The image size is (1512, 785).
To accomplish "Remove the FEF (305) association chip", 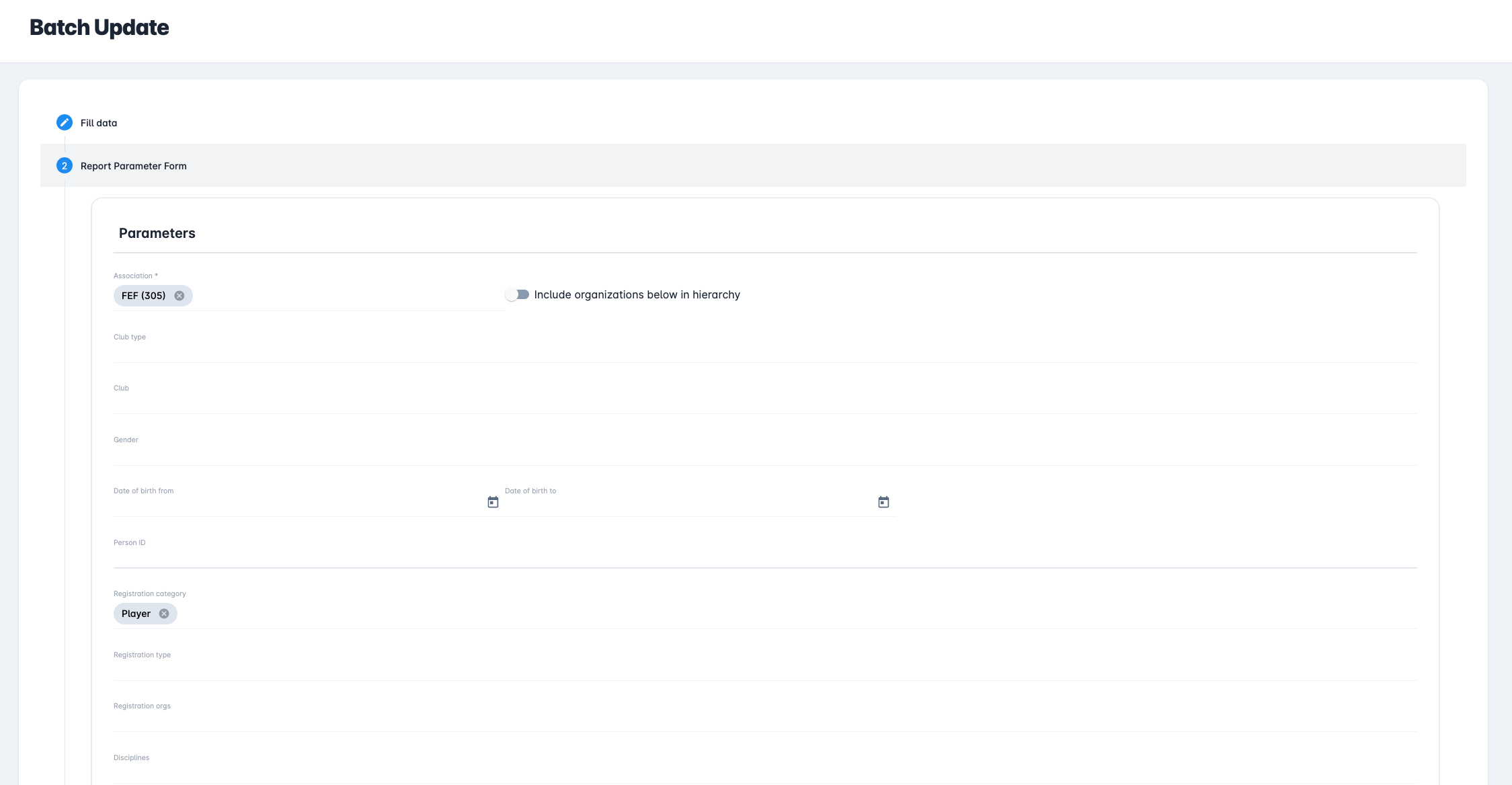I will tap(180, 296).
